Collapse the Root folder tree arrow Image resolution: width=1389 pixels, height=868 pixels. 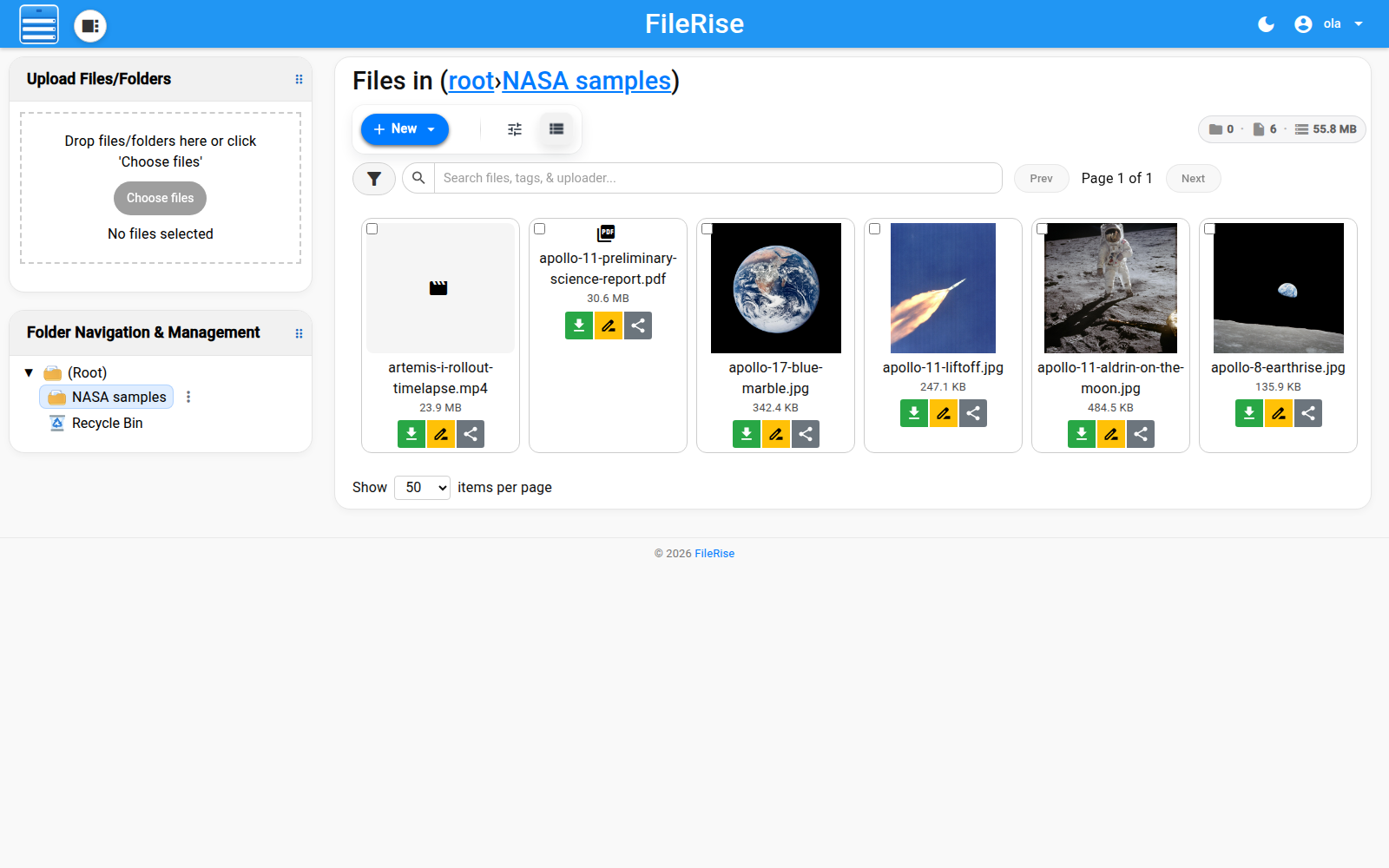[x=29, y=372]
